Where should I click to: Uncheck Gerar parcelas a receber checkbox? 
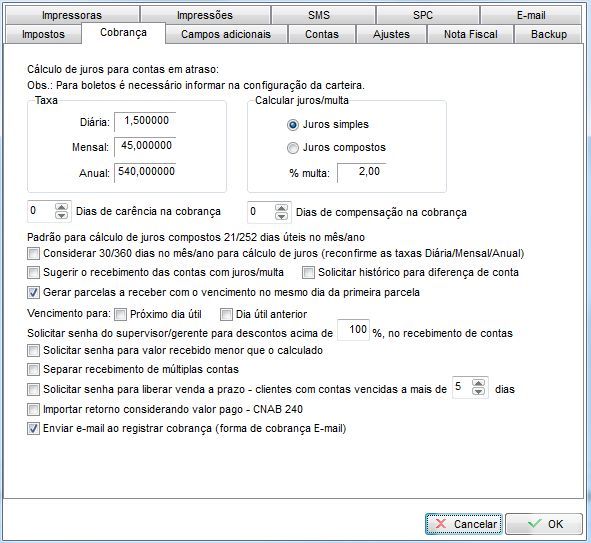click(x=33, y=292)
